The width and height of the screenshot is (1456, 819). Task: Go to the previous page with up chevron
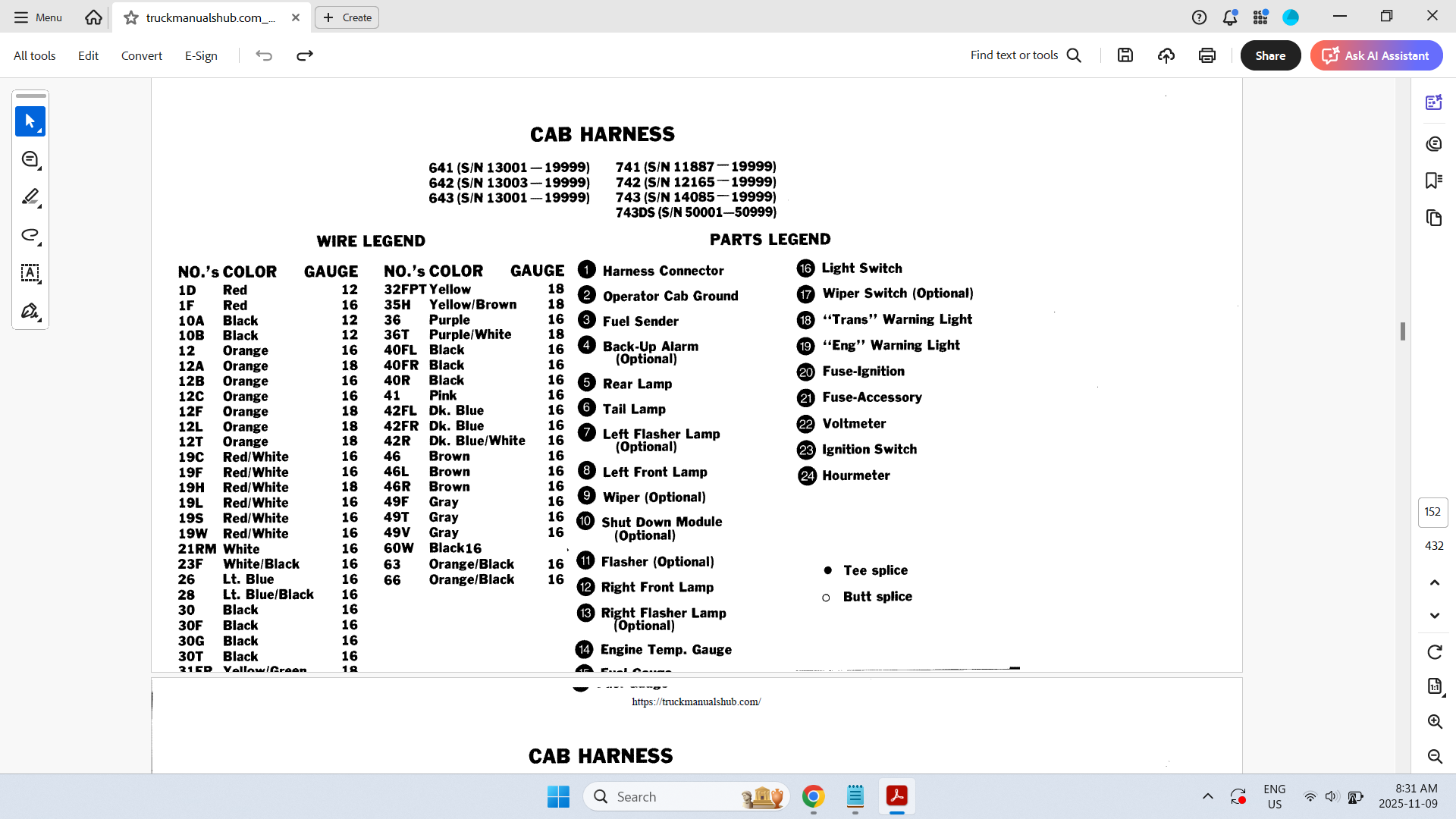[1434, 583]
